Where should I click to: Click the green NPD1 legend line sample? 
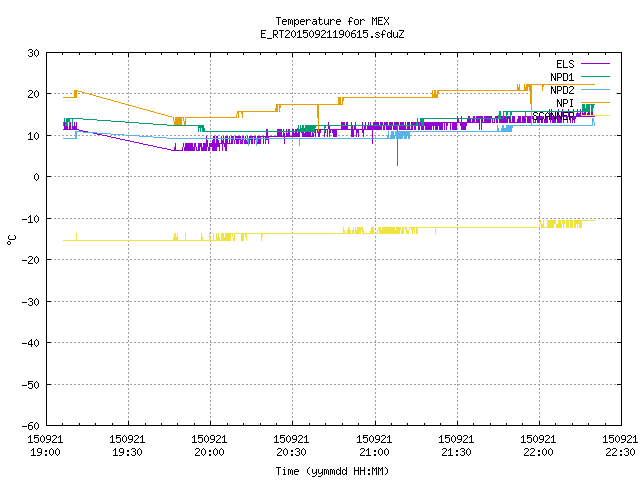pos(595,76)
